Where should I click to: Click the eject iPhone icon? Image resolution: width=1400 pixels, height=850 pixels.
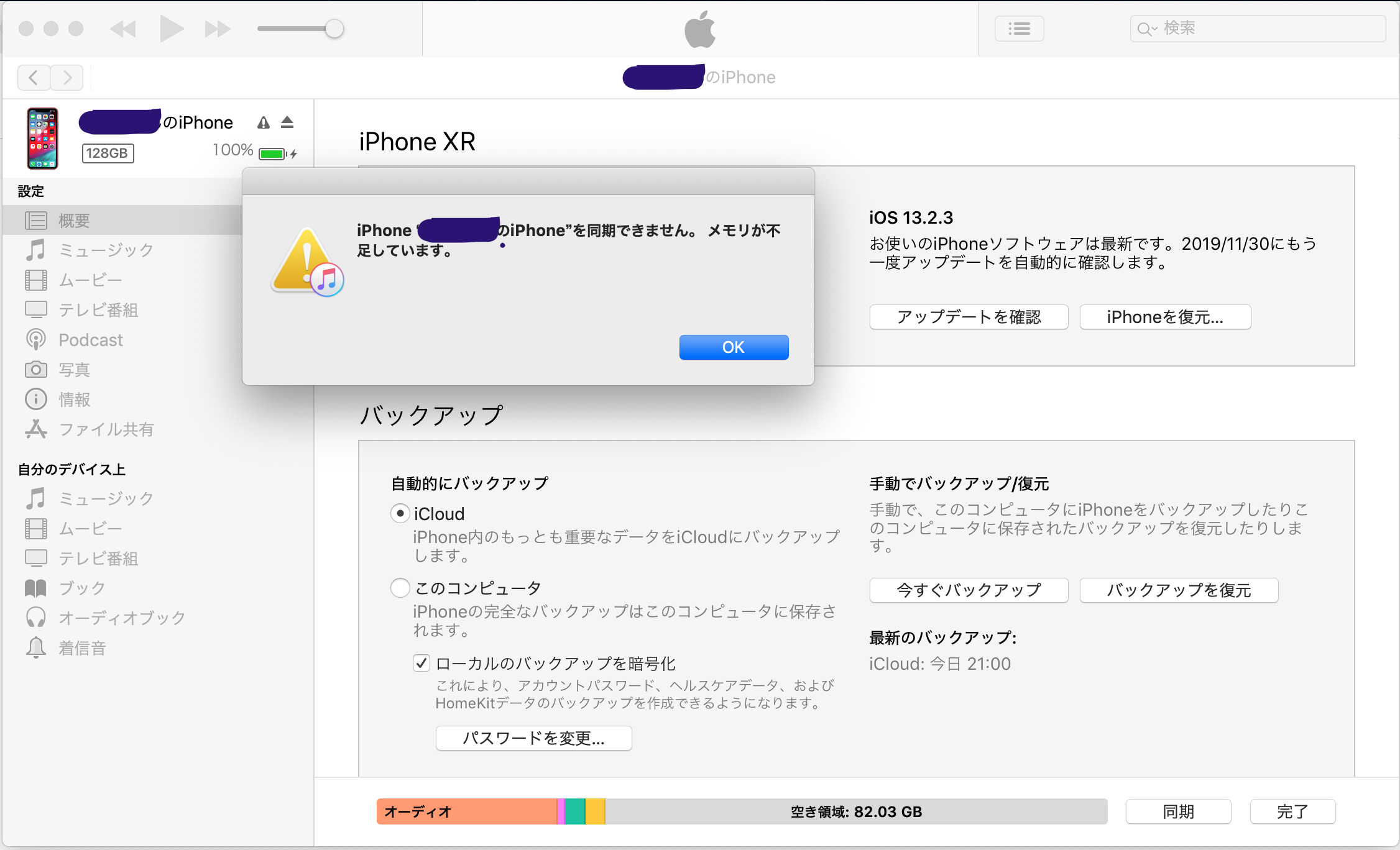point(287,122)
